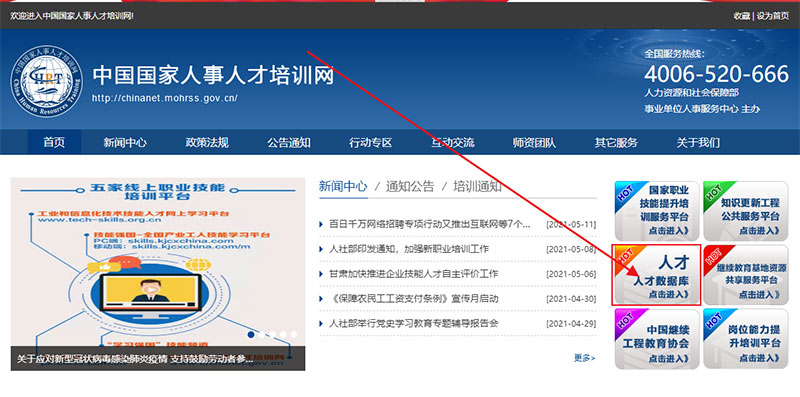This screenshot has width=800, height=397.
Task: Click the 人力资源和社会保障部 text
Action: pyautogui.click(x=691, y=93)
